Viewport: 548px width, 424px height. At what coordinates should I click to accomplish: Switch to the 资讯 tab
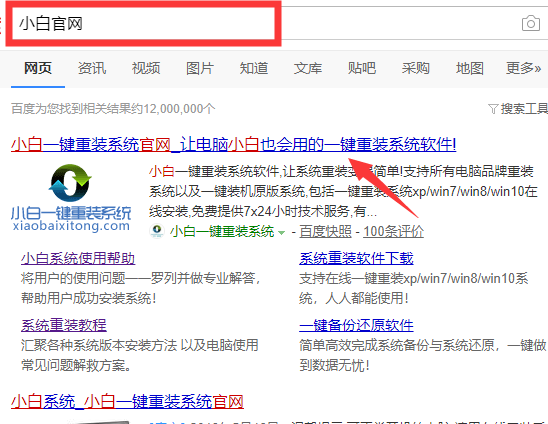click(x=92, y=68)
